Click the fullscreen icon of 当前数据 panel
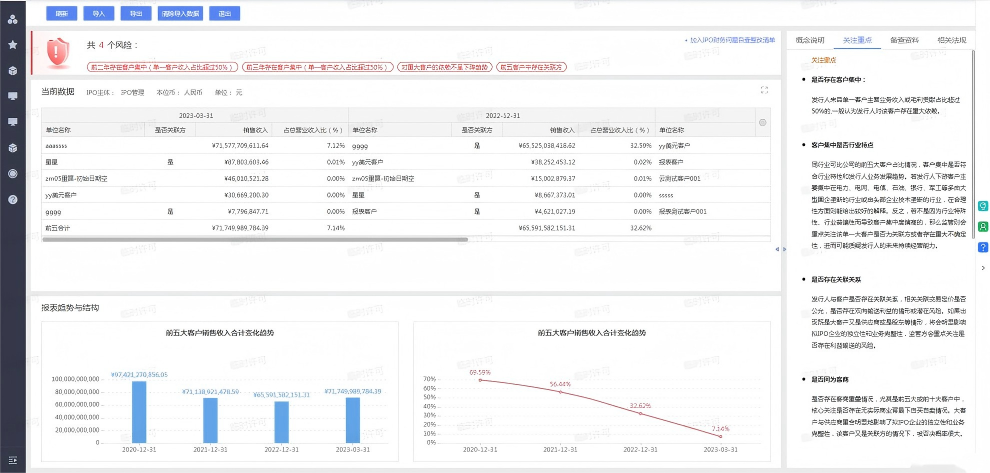This screenshot has width=990, height=473. click(764, 90)
